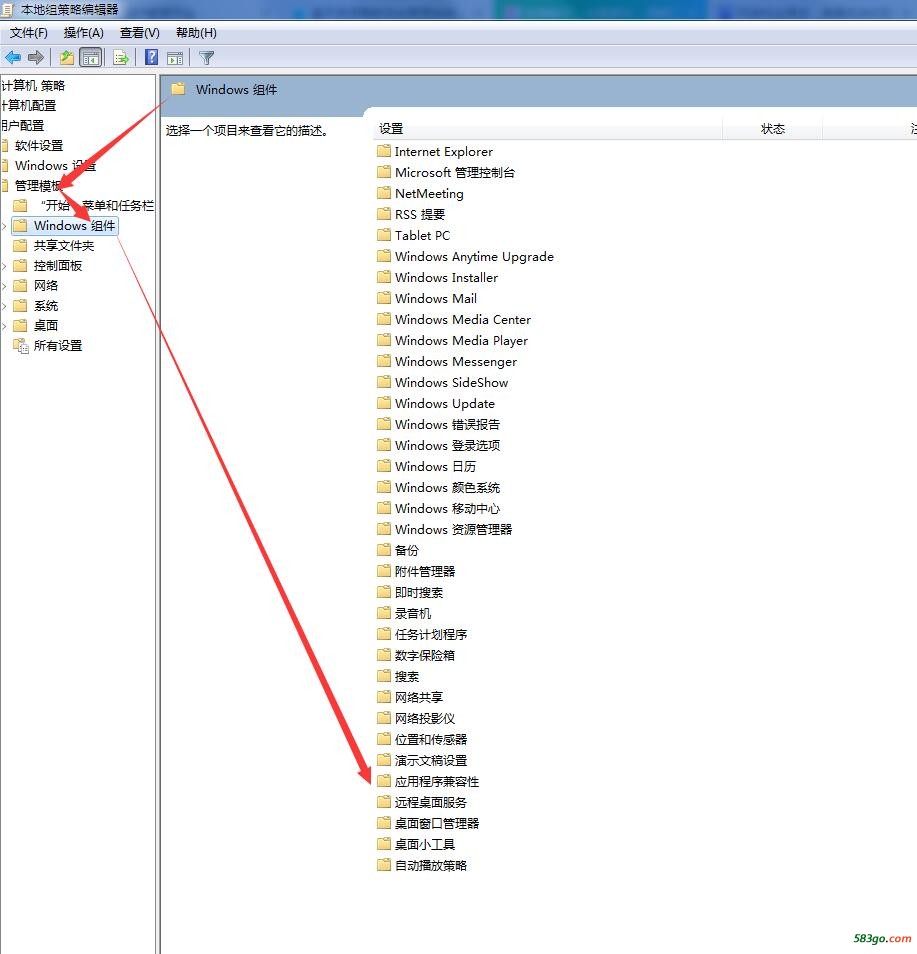Image resolution: width=917 pixels, height=954 pixels.
Task: Select Windows 组件 in the tree
Action: 74,226
